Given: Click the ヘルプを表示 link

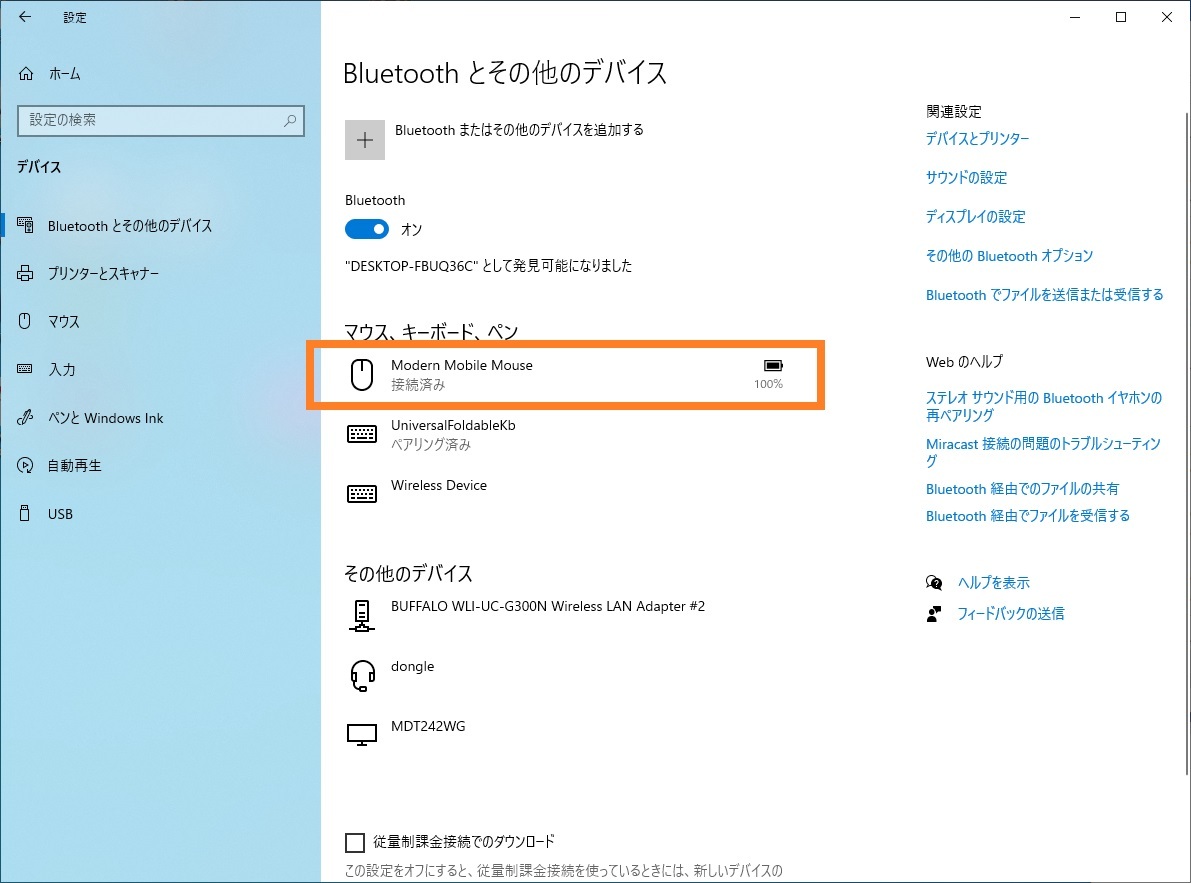Looking at the screenshot, I should [994, 582].
